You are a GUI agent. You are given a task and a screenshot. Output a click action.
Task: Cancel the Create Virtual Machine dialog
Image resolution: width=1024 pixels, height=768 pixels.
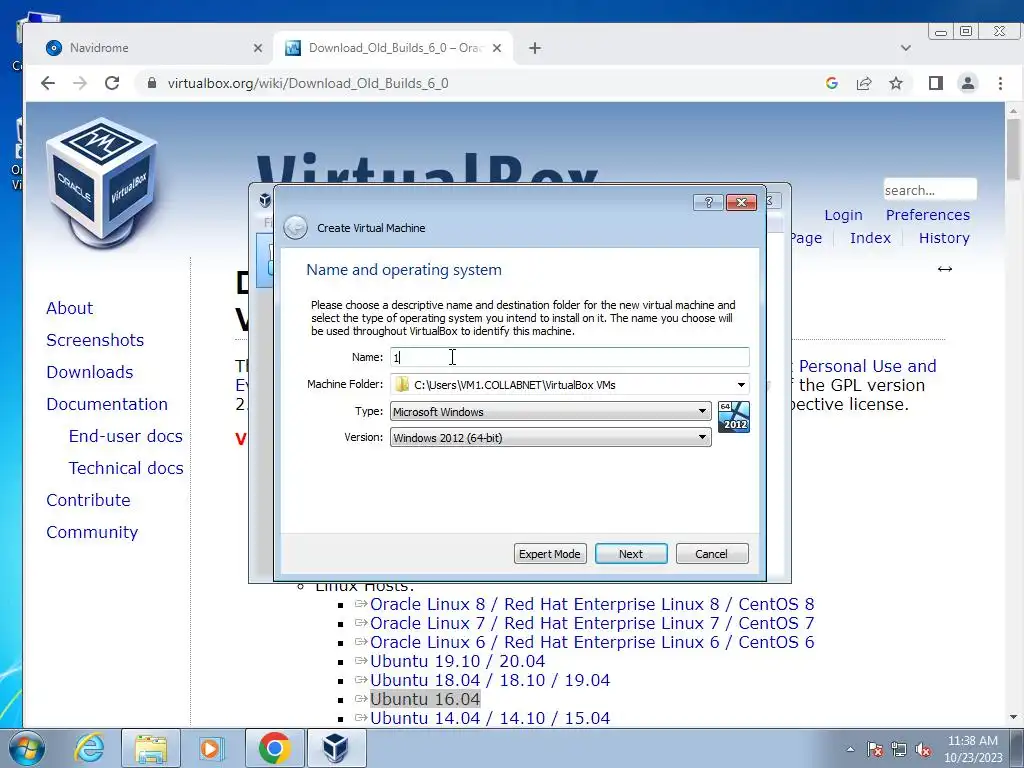click(x=712, y=554)
